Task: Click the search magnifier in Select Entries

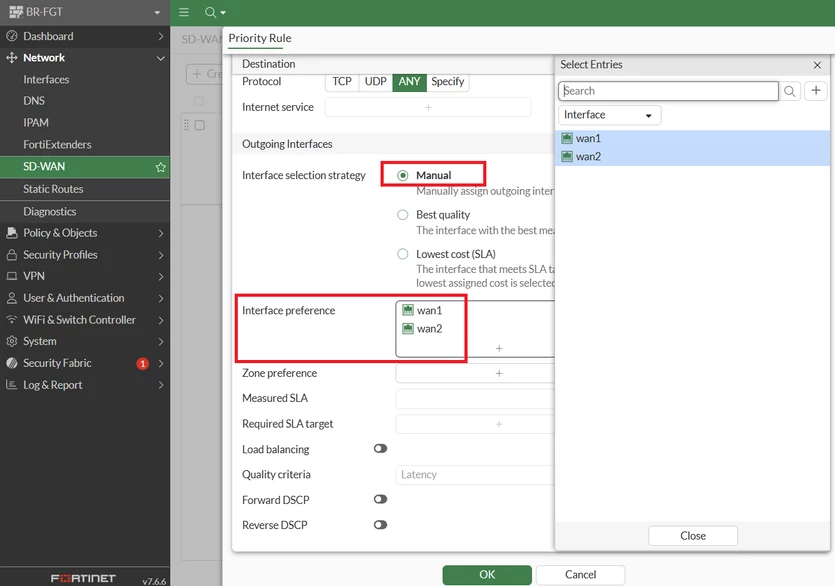Action: click(x=790, y=91)
